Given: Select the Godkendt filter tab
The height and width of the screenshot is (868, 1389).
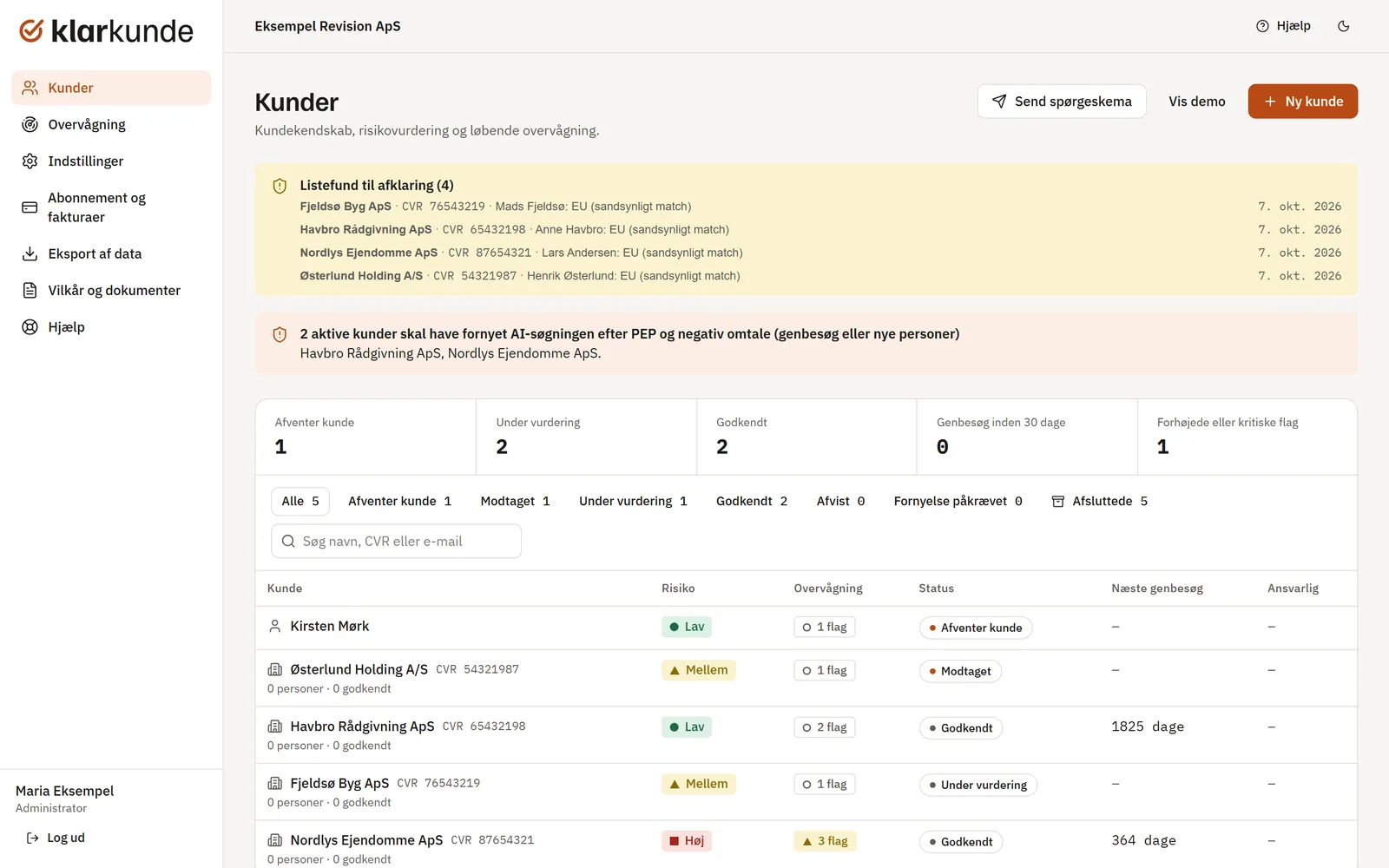Looking at the screenshot, I should tap(752, 501).
